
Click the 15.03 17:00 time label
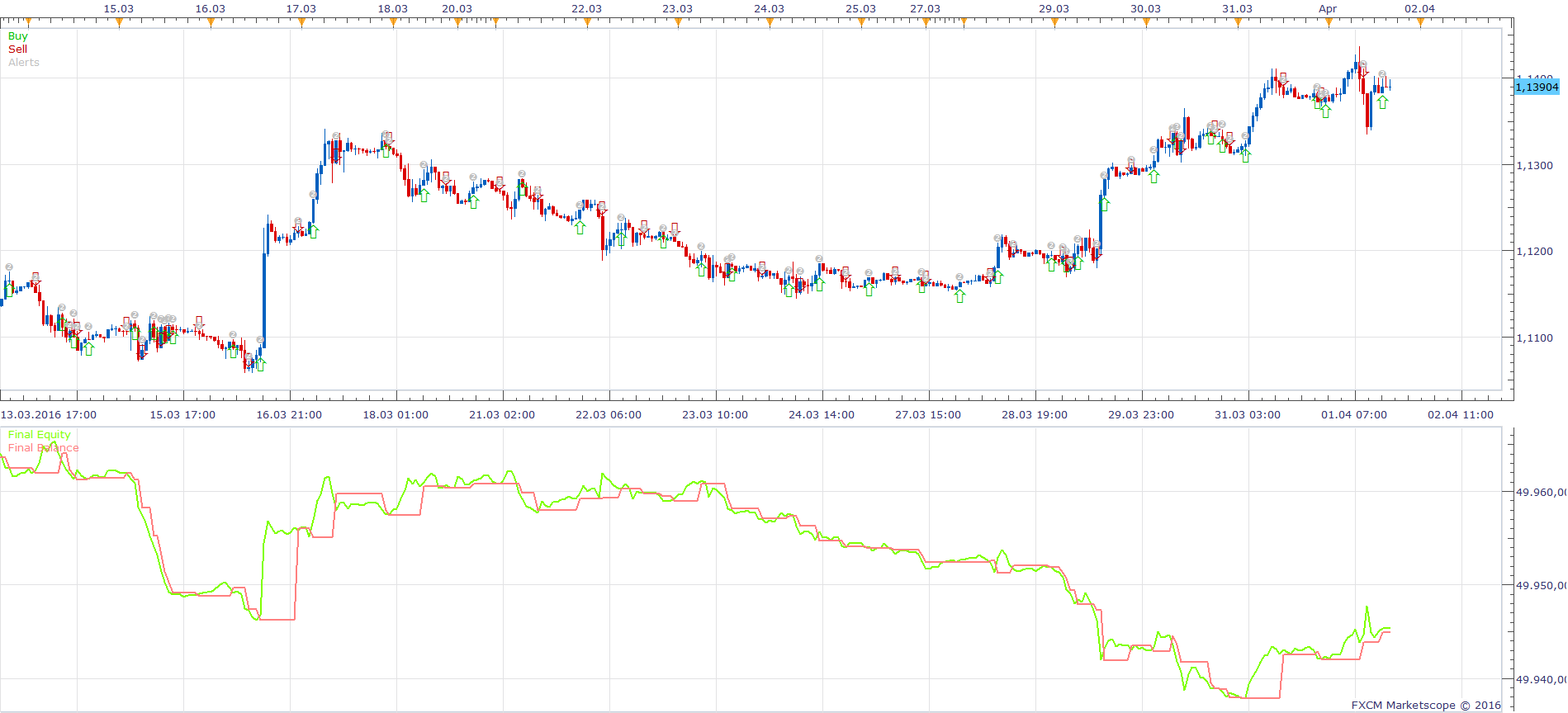coord(182,415)
